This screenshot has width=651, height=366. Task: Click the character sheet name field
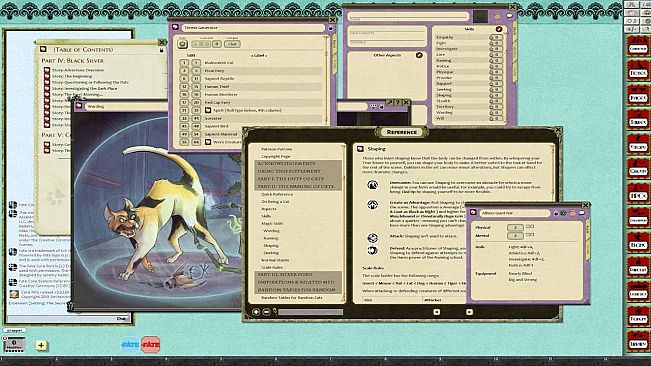pyautogui.click(x=409, y=17)
